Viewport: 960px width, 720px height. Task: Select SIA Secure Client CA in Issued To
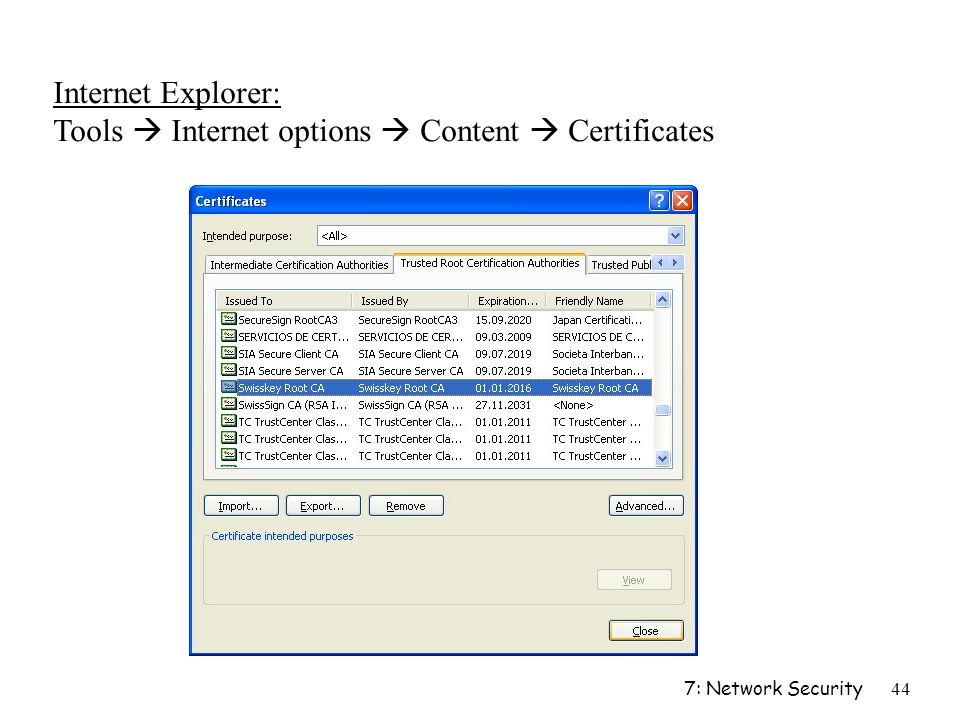click(x=288, y=354)
